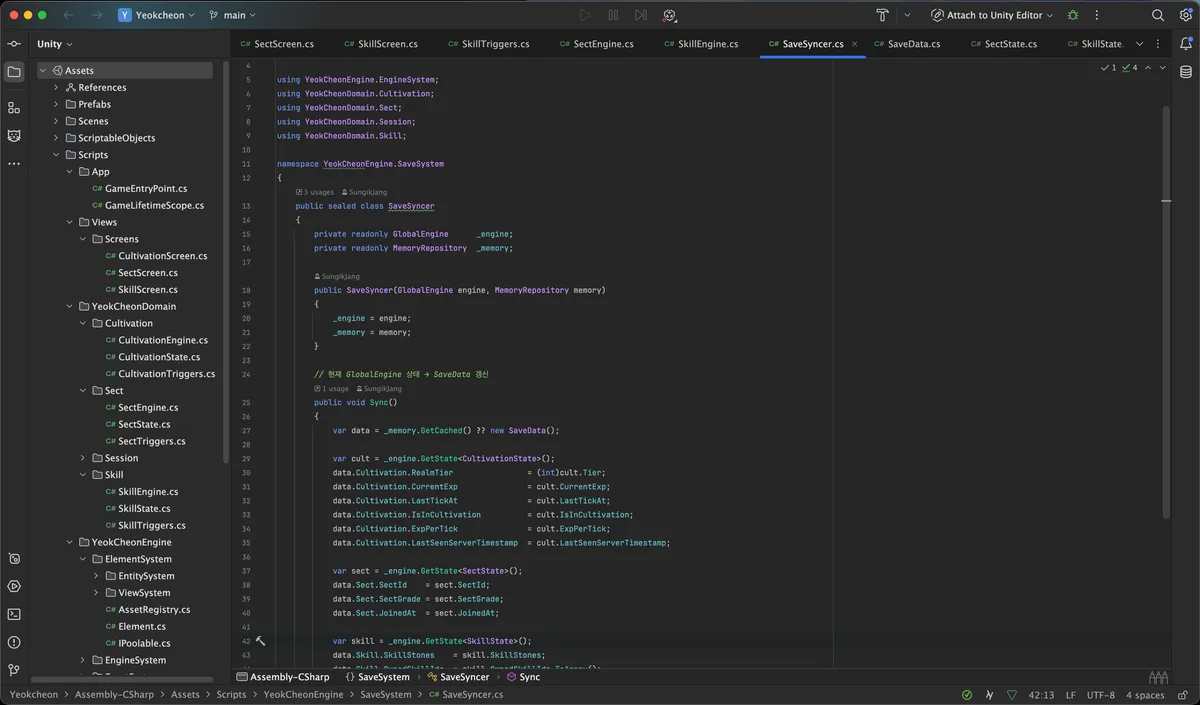Show hidden editor tabs chevron
The width and height of the screenshot is (1200, 705).
1140,44
